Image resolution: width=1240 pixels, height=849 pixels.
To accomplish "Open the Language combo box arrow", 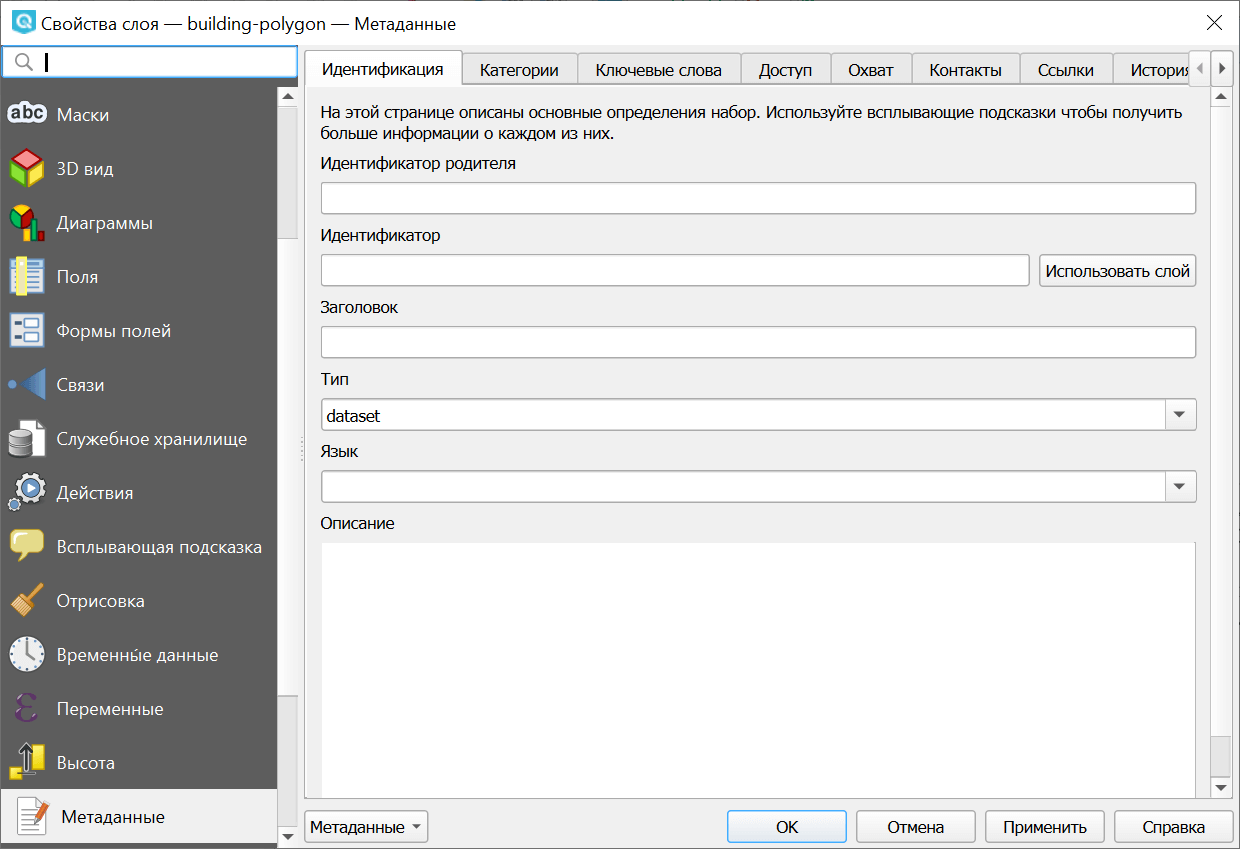I will [x=1181, y=487].
